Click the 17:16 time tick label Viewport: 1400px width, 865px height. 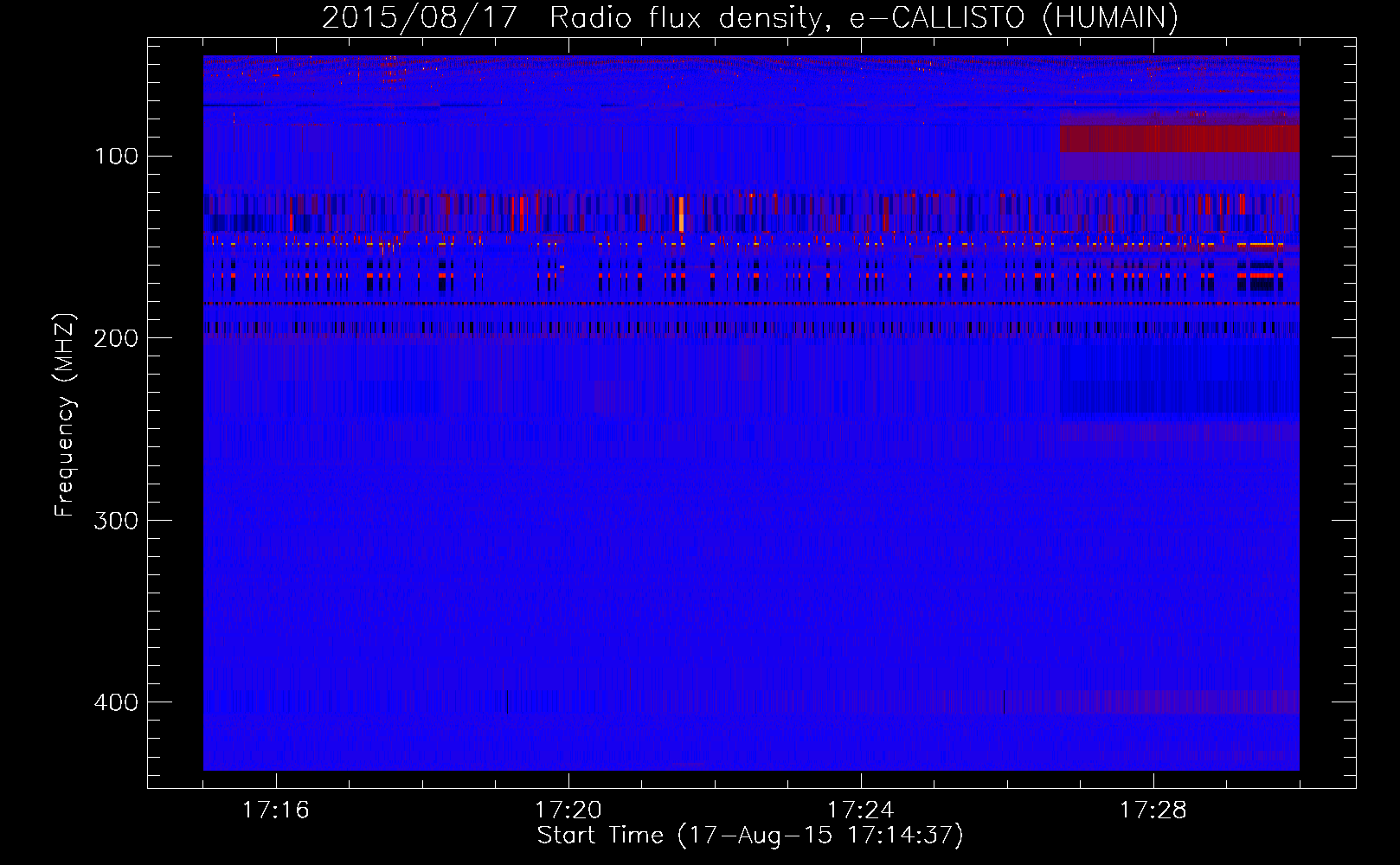coord(275,811)
